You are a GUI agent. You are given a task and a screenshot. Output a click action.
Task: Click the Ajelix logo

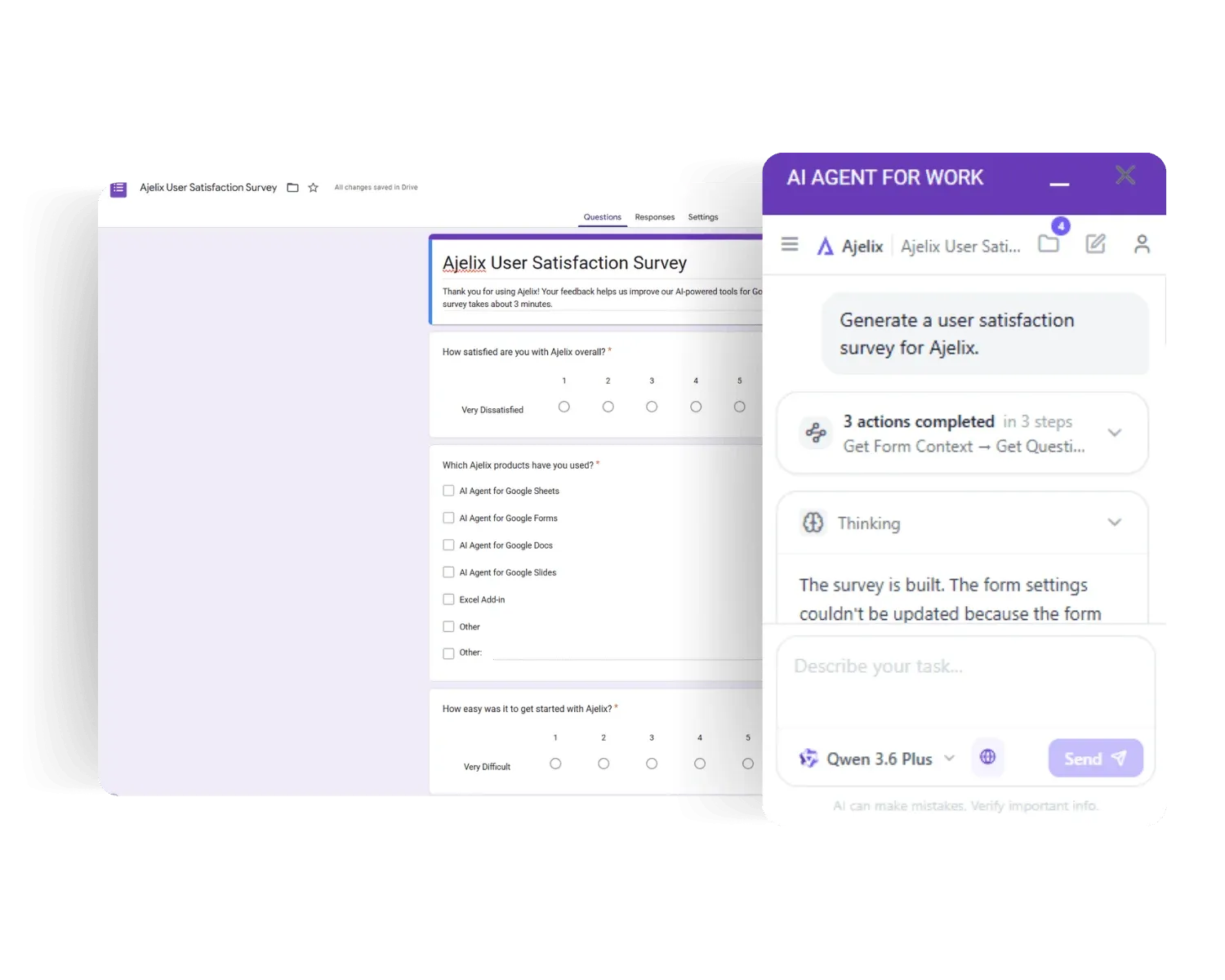click(826, 245)
